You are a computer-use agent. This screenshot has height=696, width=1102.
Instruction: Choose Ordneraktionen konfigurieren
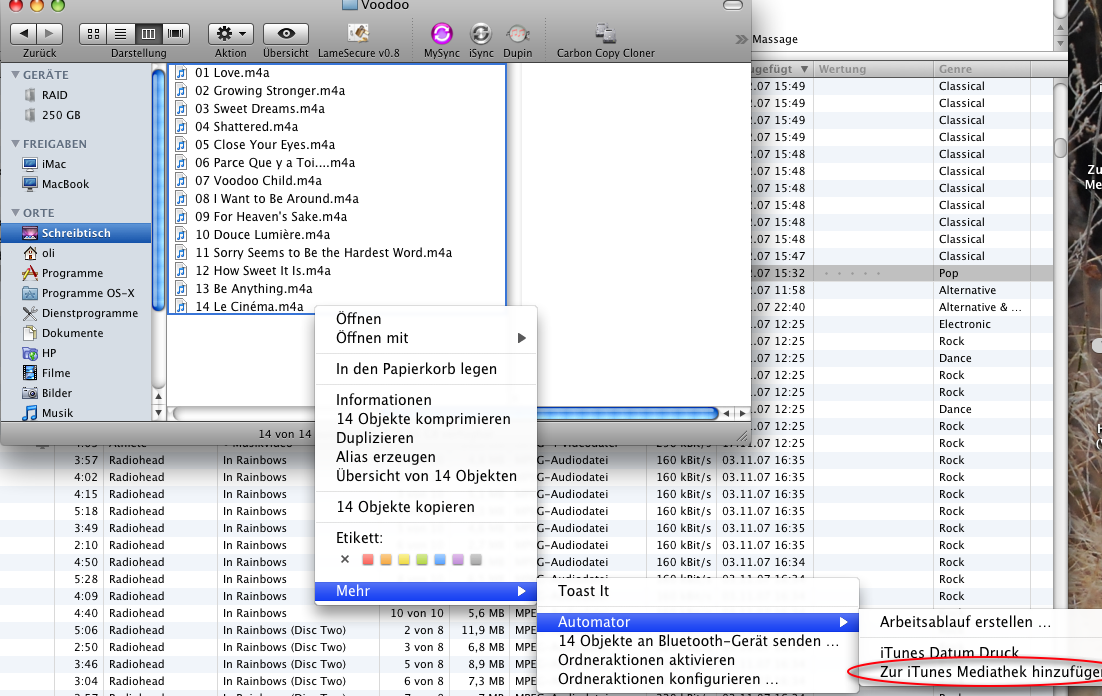point(698,679)
